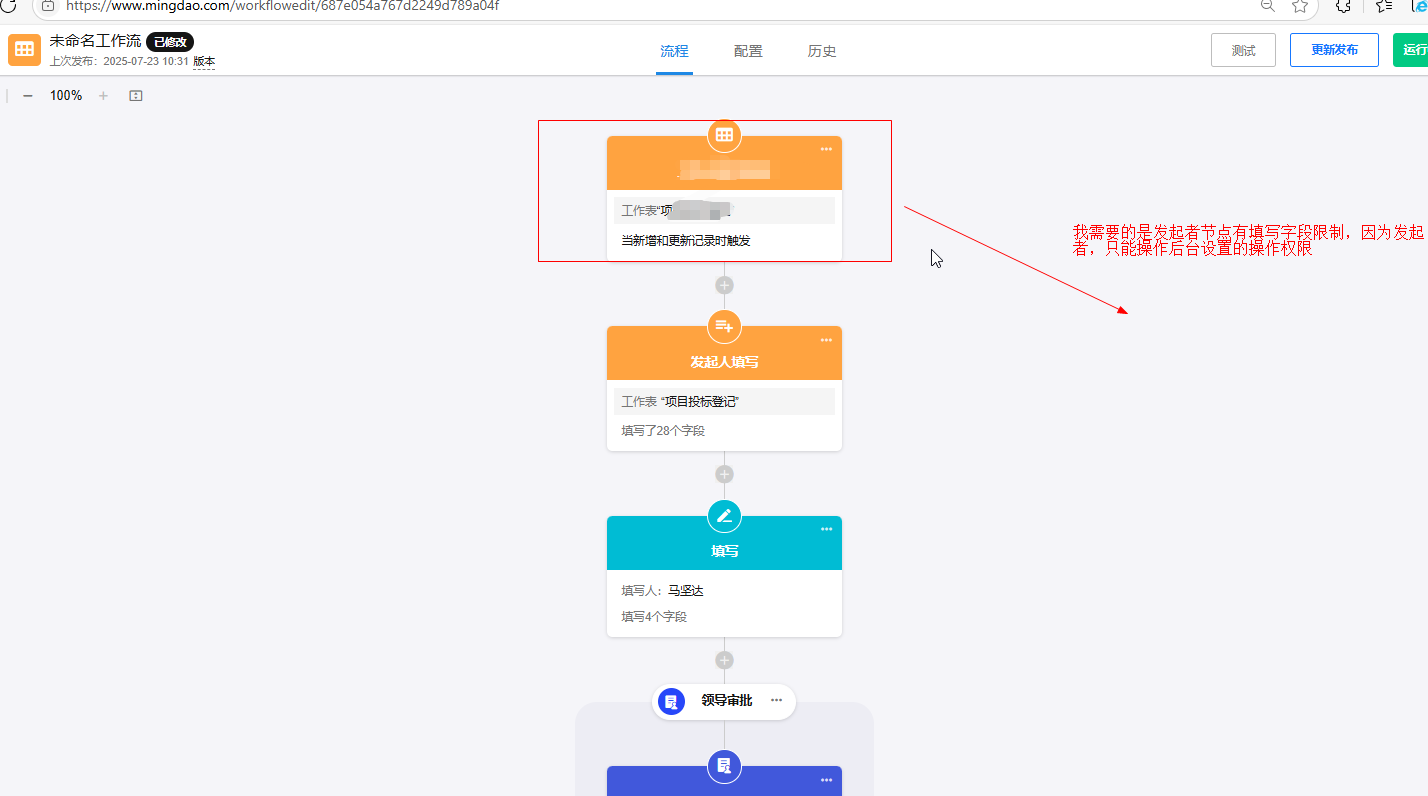This screenshot has width=1428, height=796.
Task: Open more options on the 填写 node
Action: (x=826, y=529)
